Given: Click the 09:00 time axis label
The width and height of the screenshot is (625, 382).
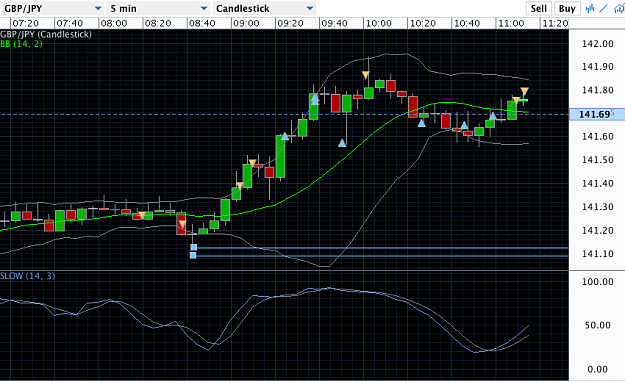Looking at the screenshot, I should [x=246, y=24].
